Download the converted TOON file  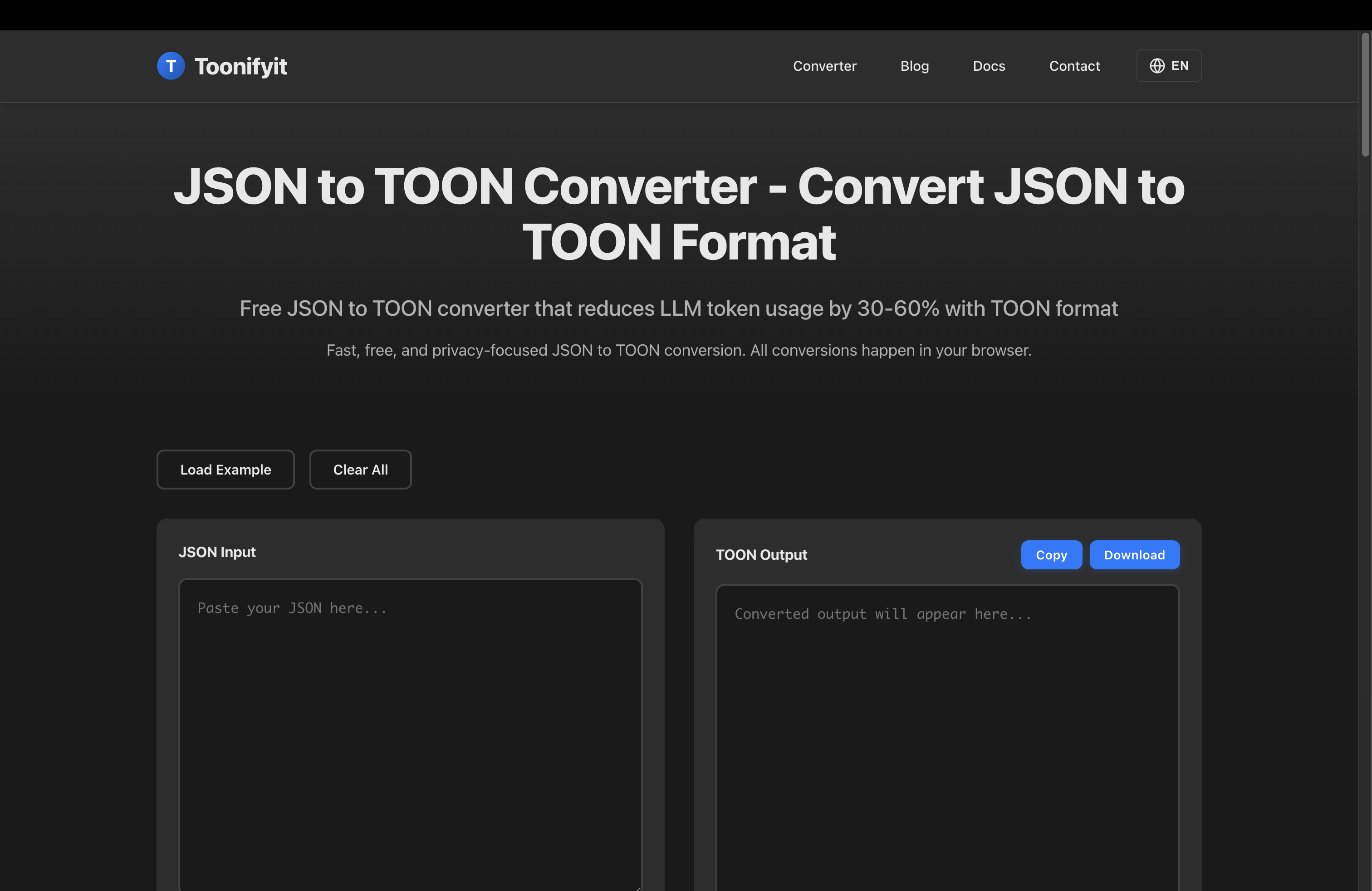pos(1134,554)
